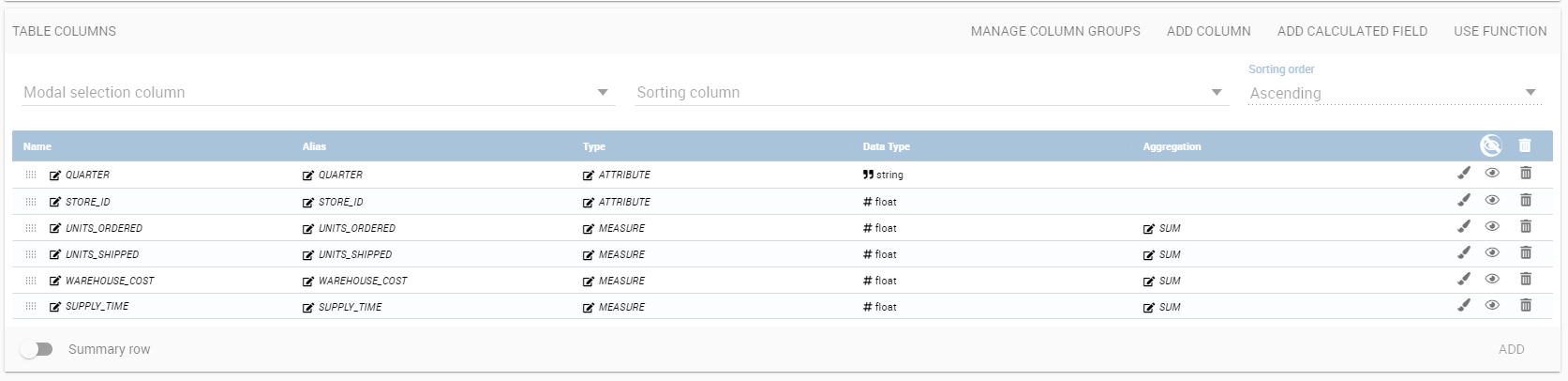Click header trash icon to delete all

[1525, 145]
